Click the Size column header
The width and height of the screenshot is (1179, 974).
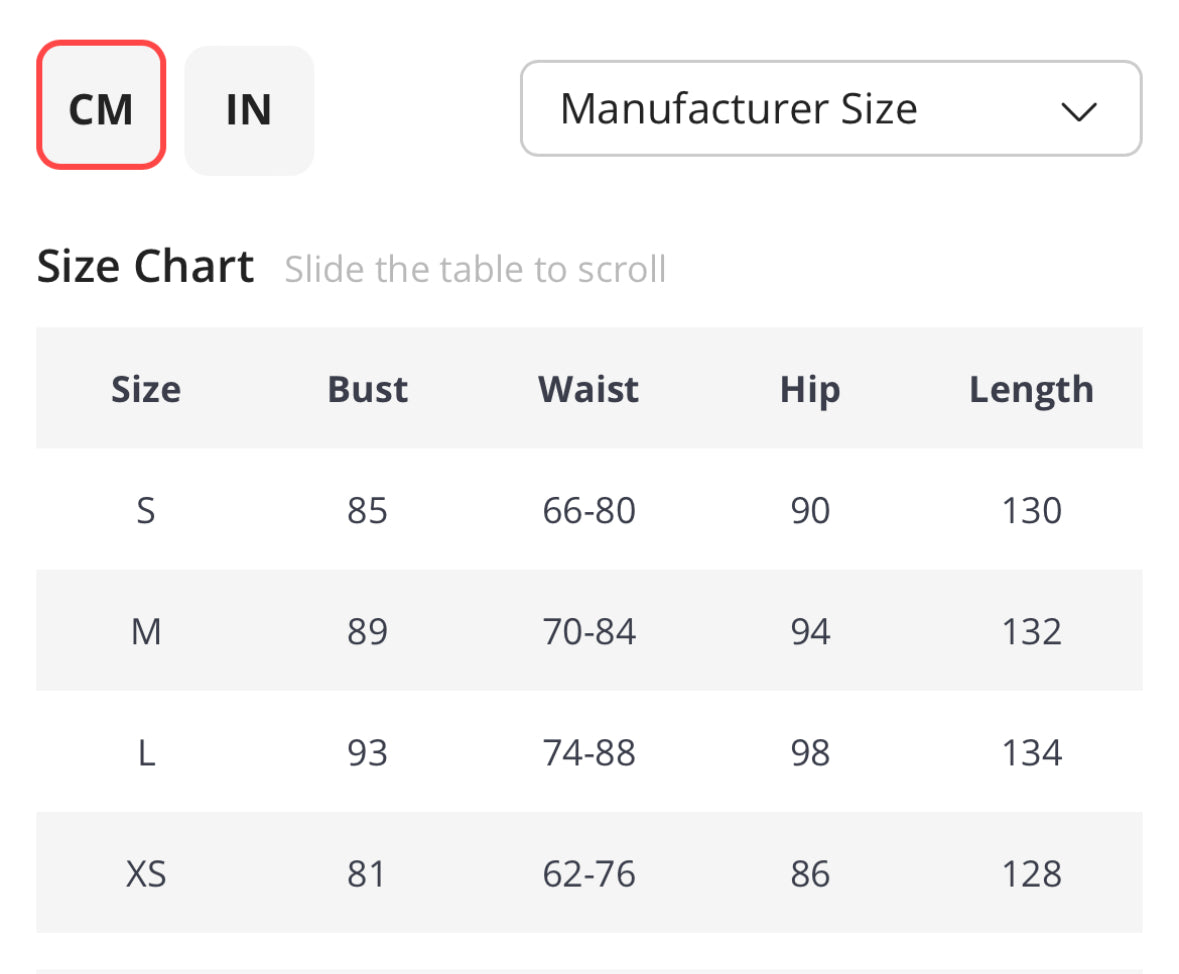tap(146, 389)
